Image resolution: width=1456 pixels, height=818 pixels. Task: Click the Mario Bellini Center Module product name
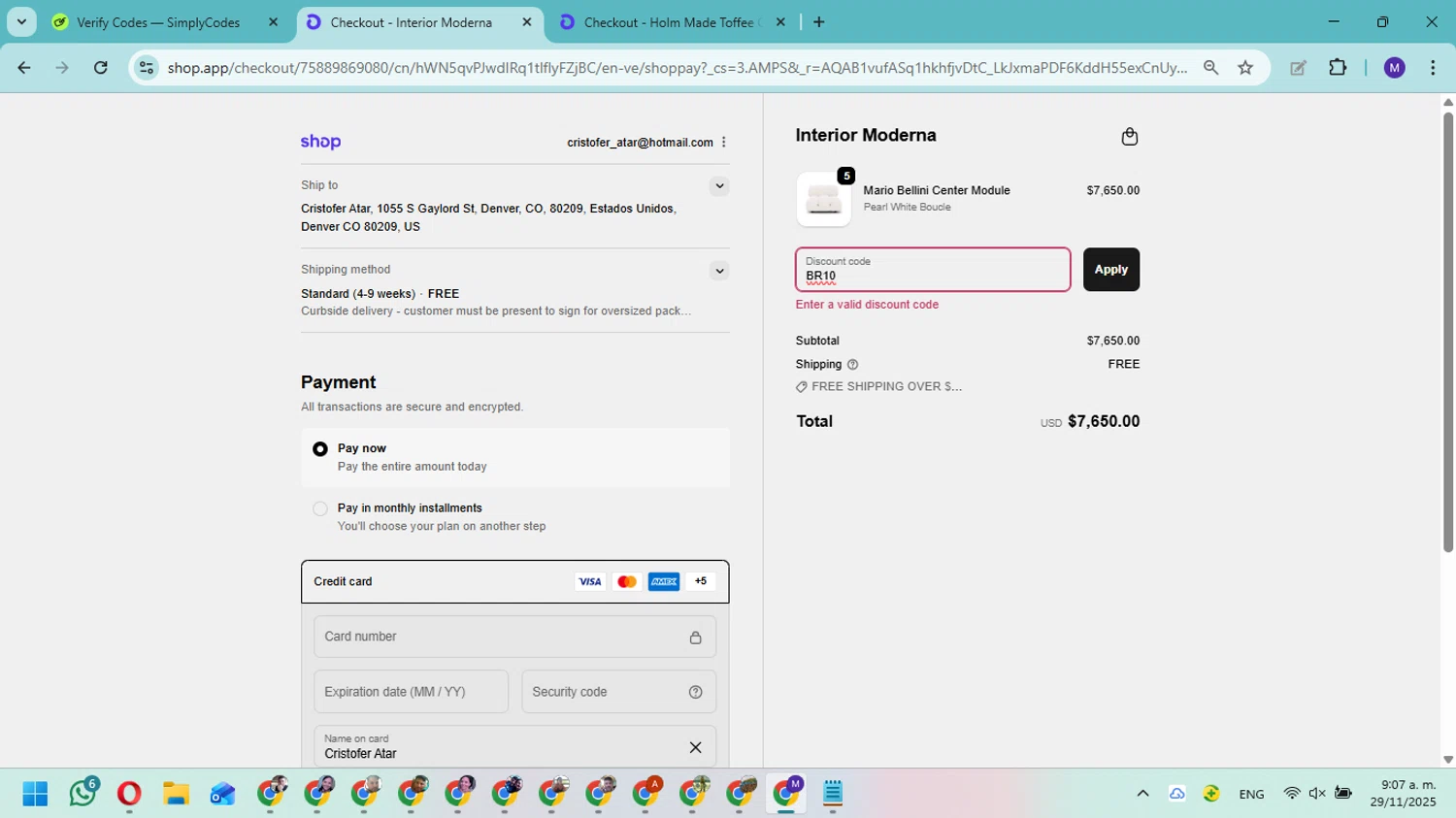937,191
